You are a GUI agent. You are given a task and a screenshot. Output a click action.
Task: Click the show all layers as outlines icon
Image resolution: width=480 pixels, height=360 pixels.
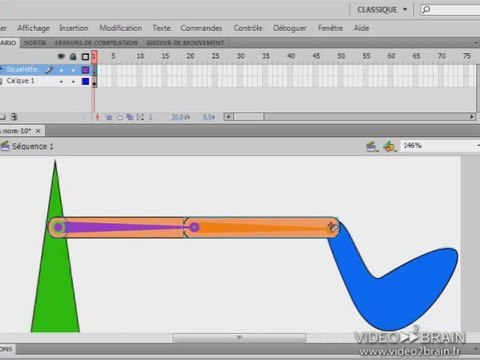coord(85,57)
